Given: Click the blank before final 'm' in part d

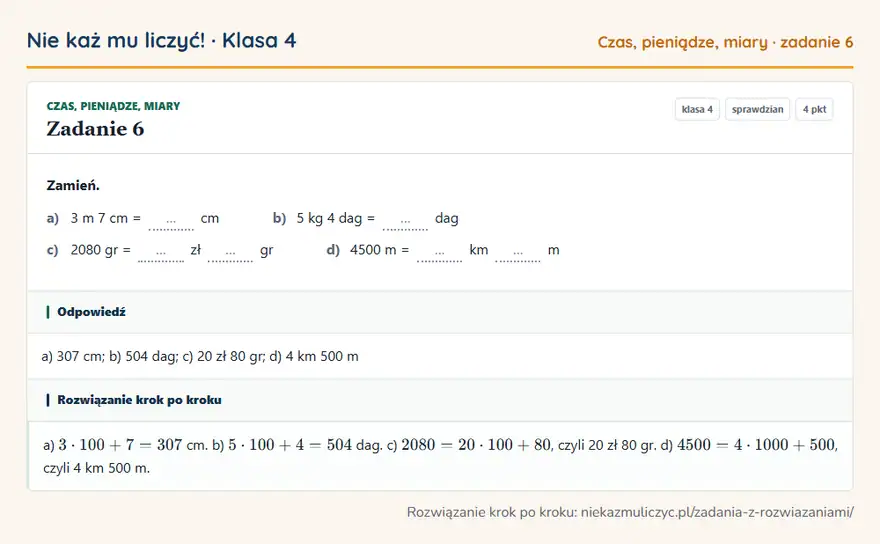Looking at the screenshot, I should coord(518,253).
